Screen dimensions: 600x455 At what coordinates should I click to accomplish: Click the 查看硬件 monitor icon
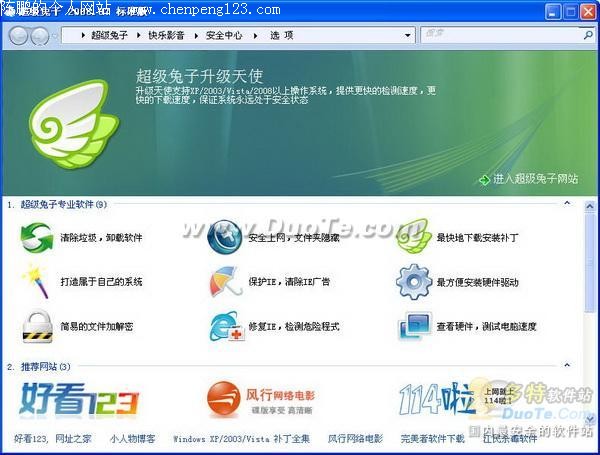(412, 326)
